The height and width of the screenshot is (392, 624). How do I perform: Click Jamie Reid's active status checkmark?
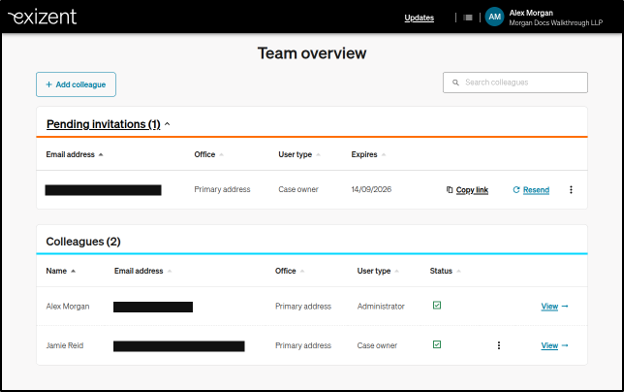[x=437, y=344]
